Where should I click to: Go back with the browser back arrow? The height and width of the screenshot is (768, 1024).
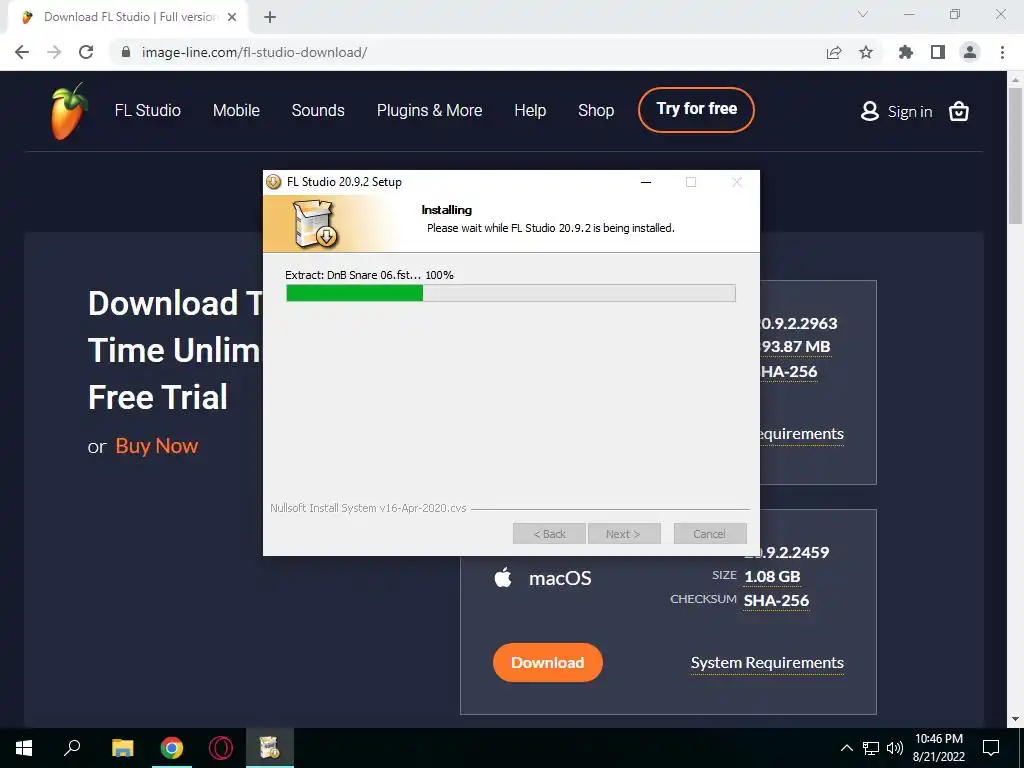pos(22,52)
